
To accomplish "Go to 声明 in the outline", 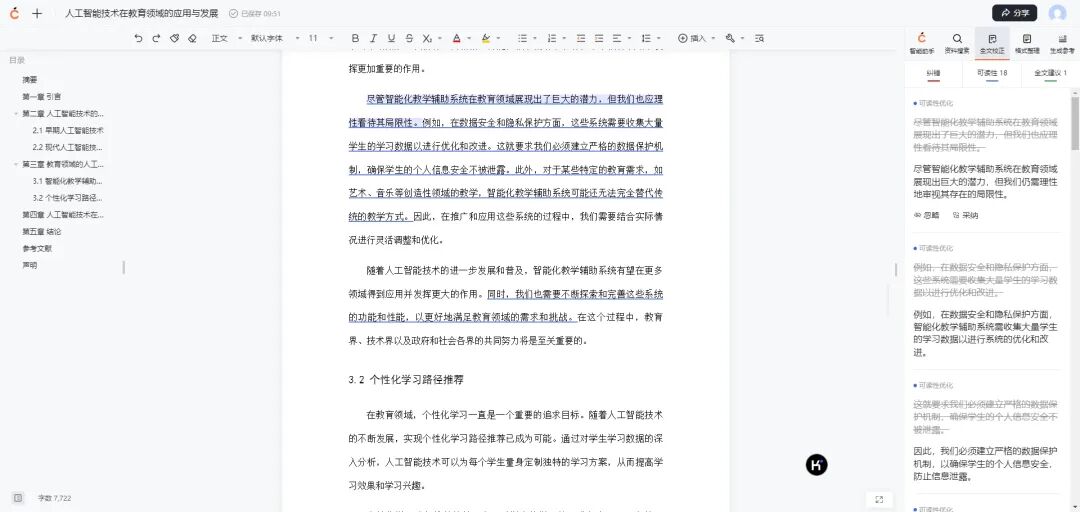I will pos(30,265).
